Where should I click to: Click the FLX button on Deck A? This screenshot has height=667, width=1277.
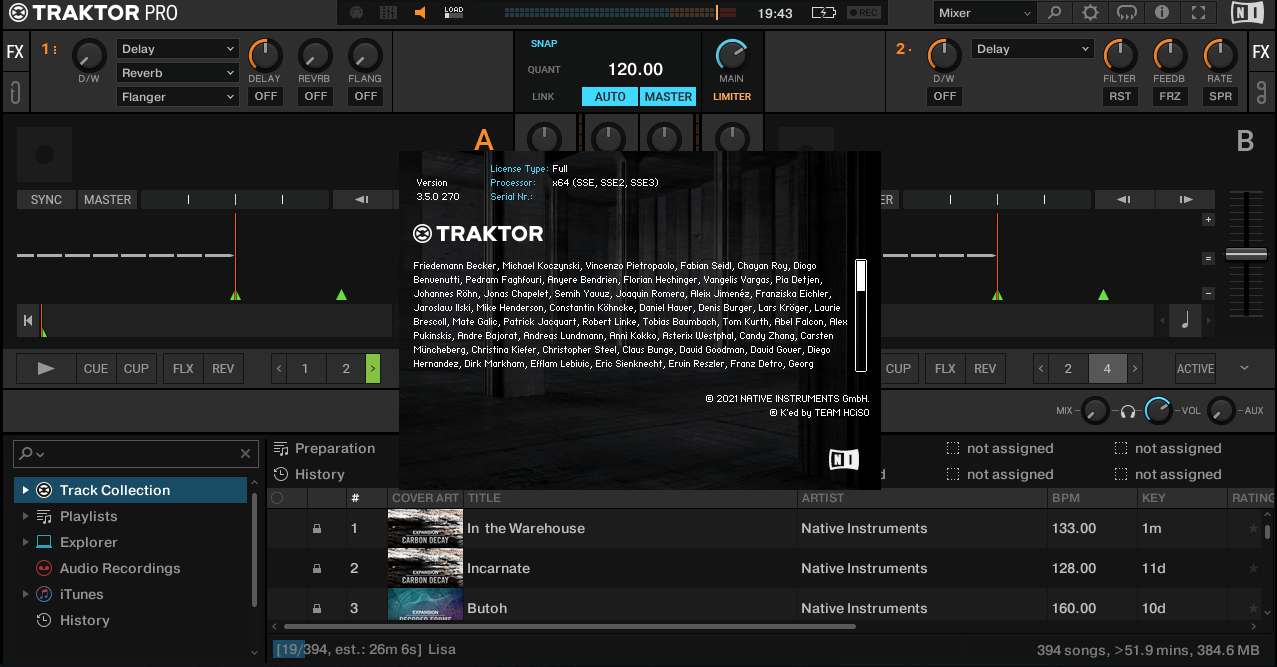click(183, 369)
